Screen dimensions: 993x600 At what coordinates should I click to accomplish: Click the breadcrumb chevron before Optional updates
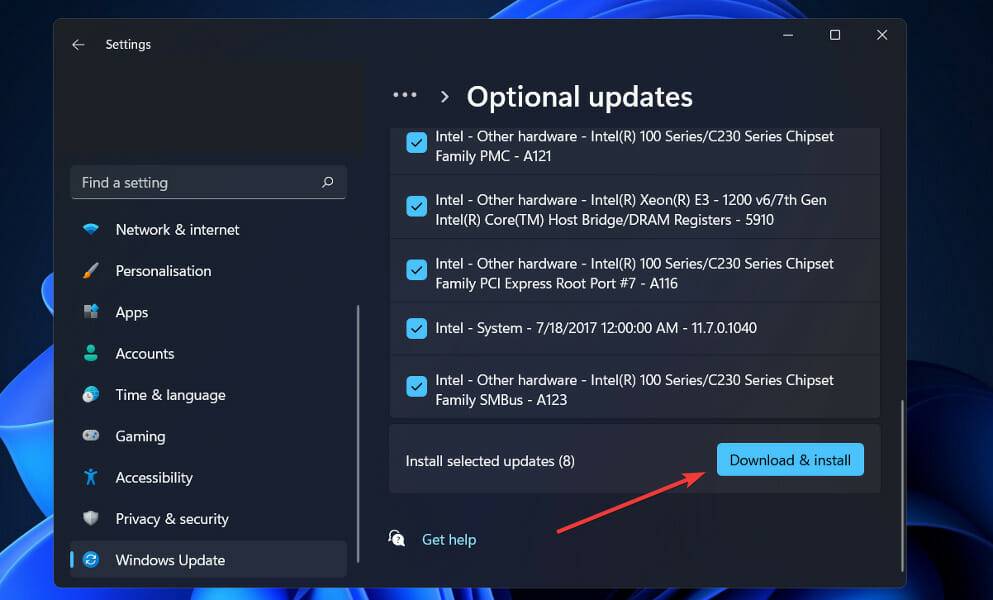tap(443, 96)
